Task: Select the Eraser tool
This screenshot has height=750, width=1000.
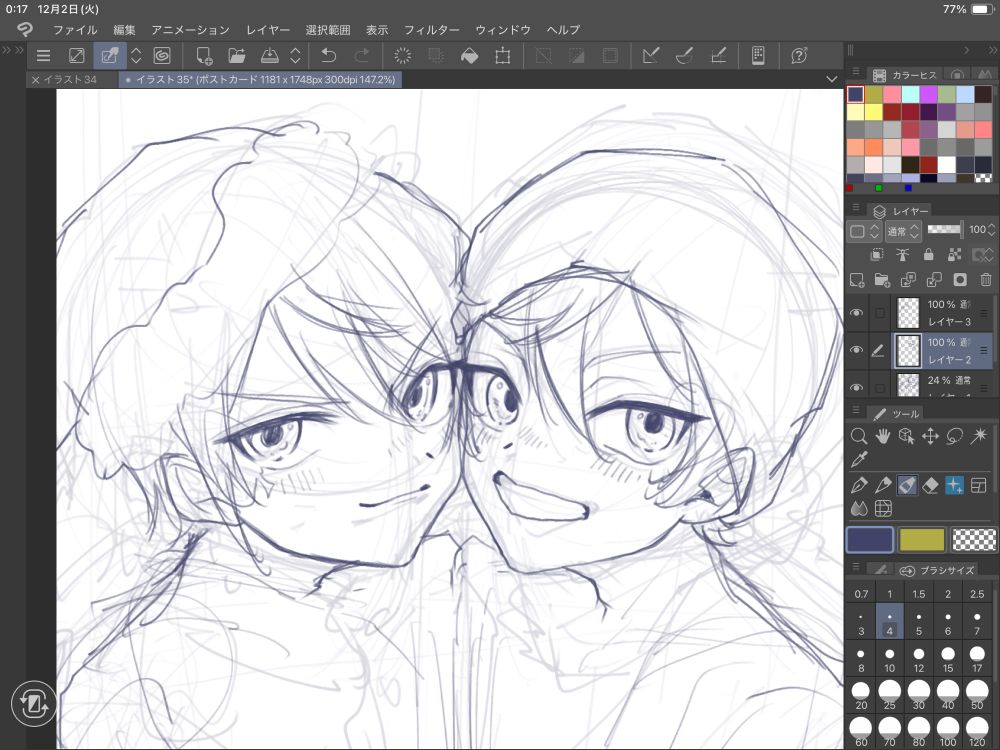Action: coord(930,485)
